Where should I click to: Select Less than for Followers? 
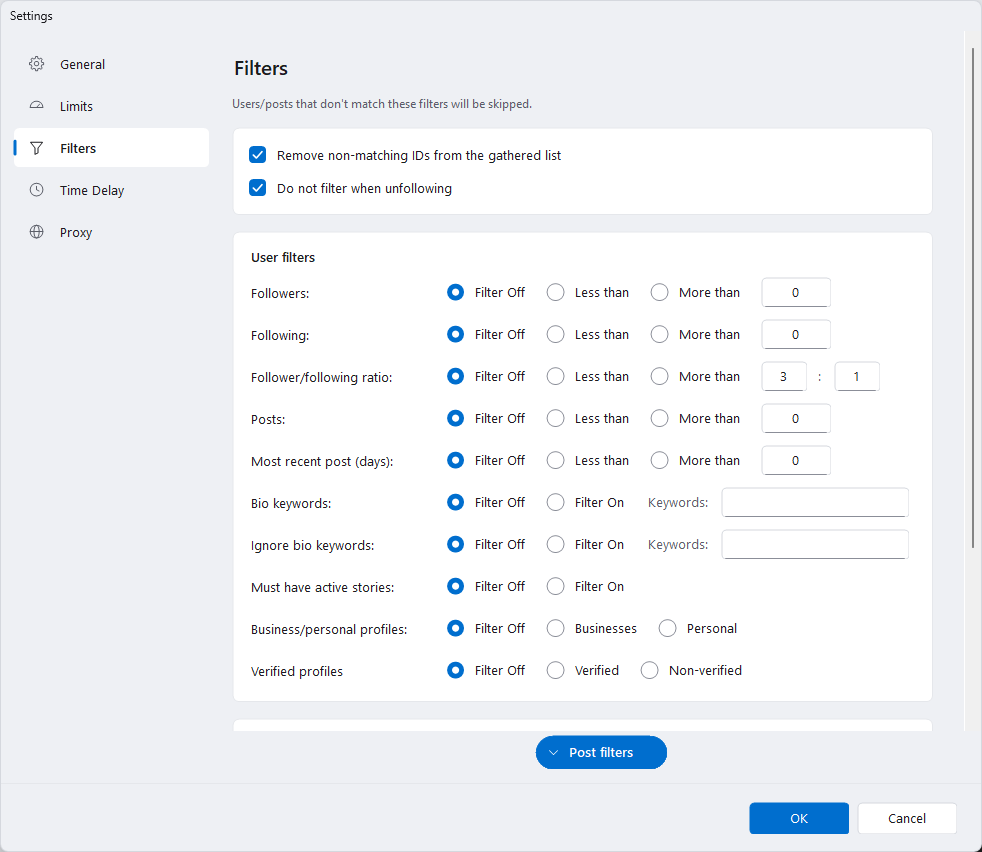tap(555, 293)
